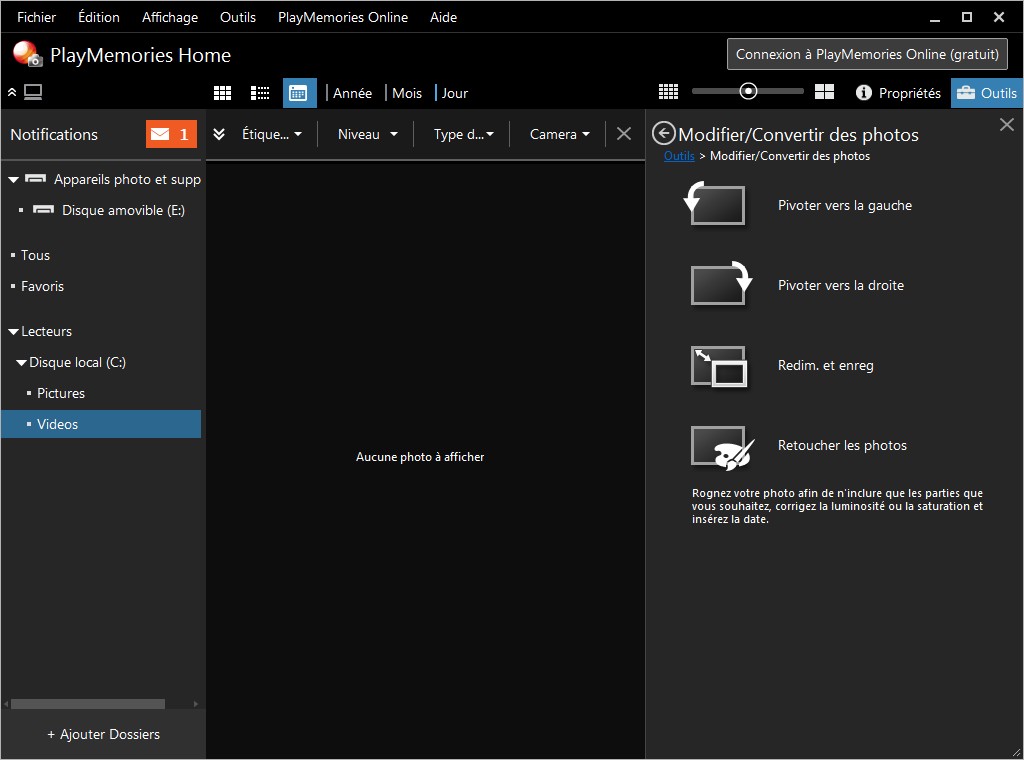The width and height of the screenshot is (1024, 760).
Task: Click the Disque amovible (E:) label
Action: pos(123,210)
